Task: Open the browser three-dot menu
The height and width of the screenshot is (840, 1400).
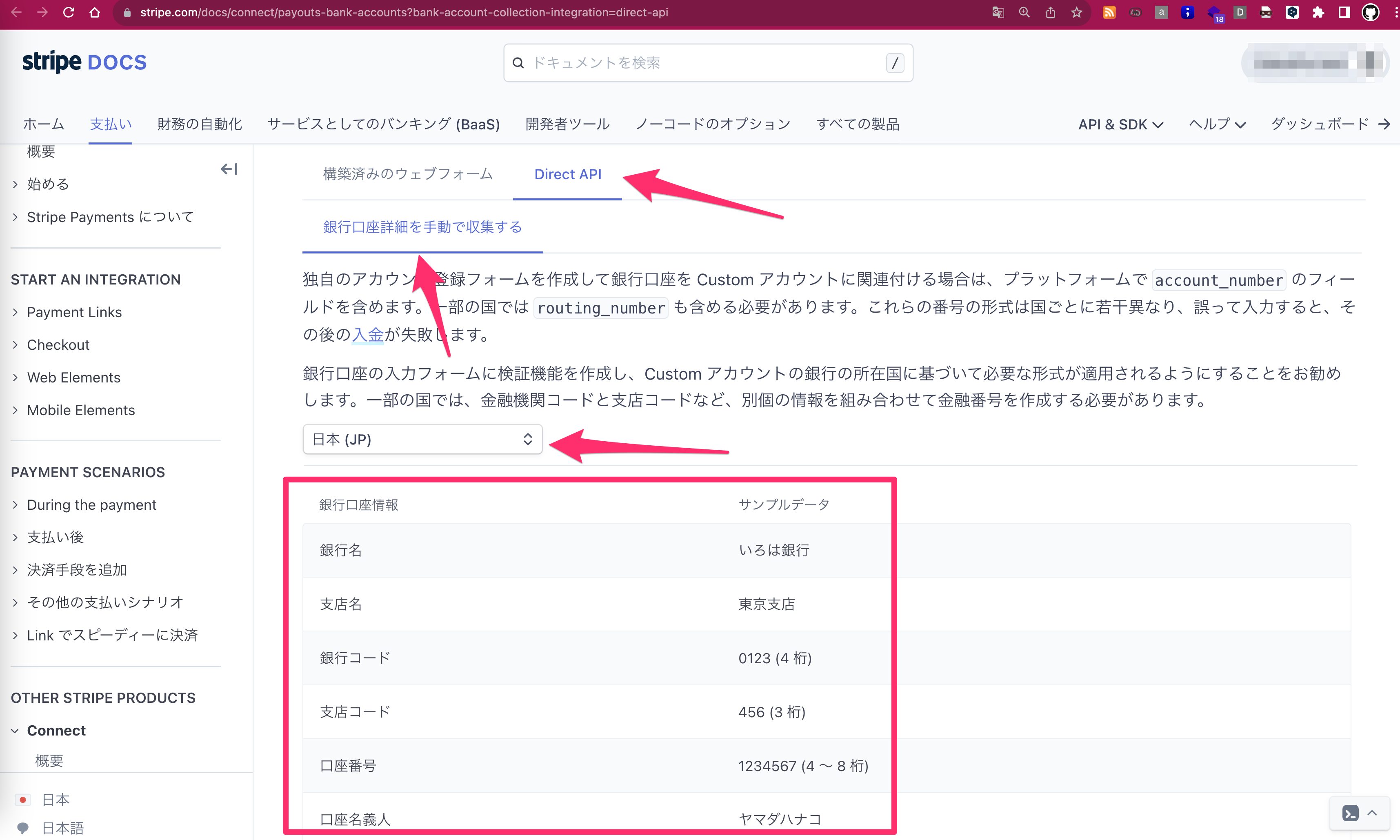Action: [x=1396, y=13]
